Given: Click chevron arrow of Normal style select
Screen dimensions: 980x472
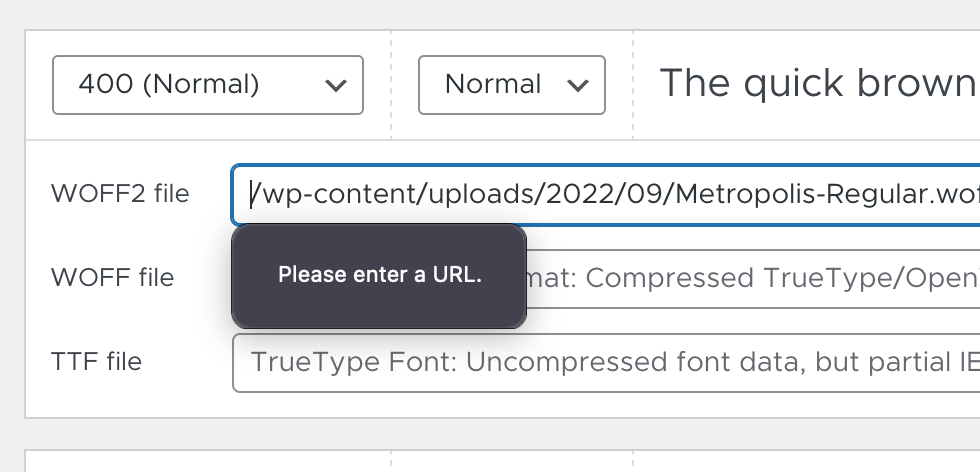Looking at the screenshot, I should click(x=578, y=85).
